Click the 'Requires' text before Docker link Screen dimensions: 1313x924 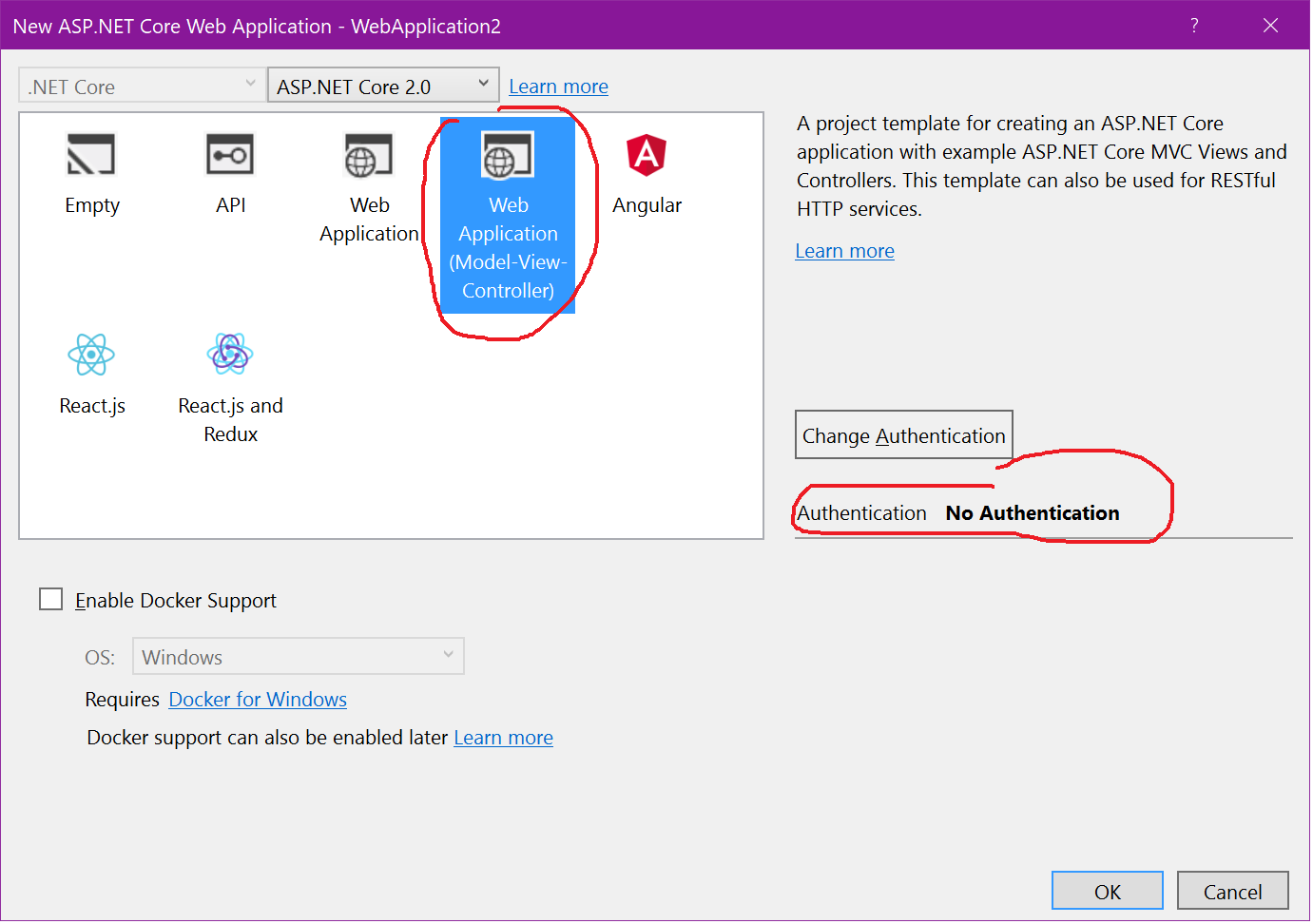point(123,700)
